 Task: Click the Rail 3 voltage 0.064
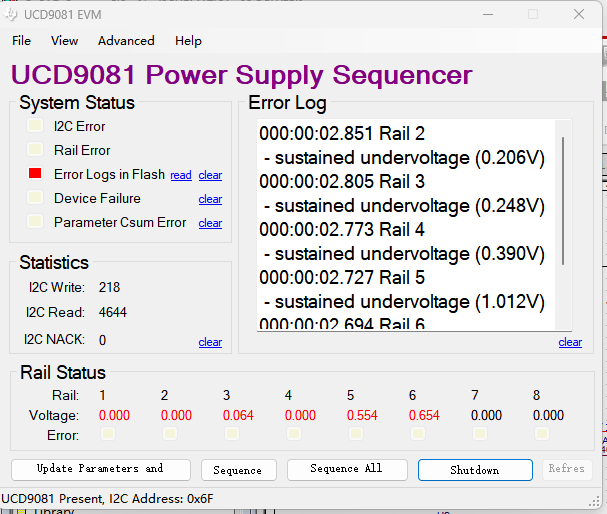click(x=238, y=415)
